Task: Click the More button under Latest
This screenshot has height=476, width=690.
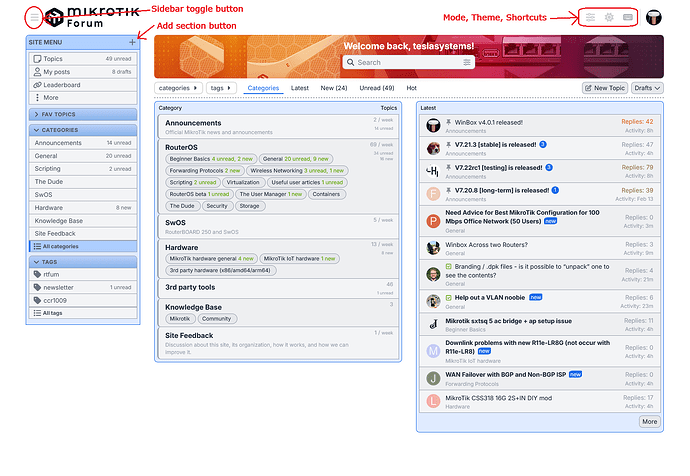Action: pyautogui.click(x=650, y=421)
